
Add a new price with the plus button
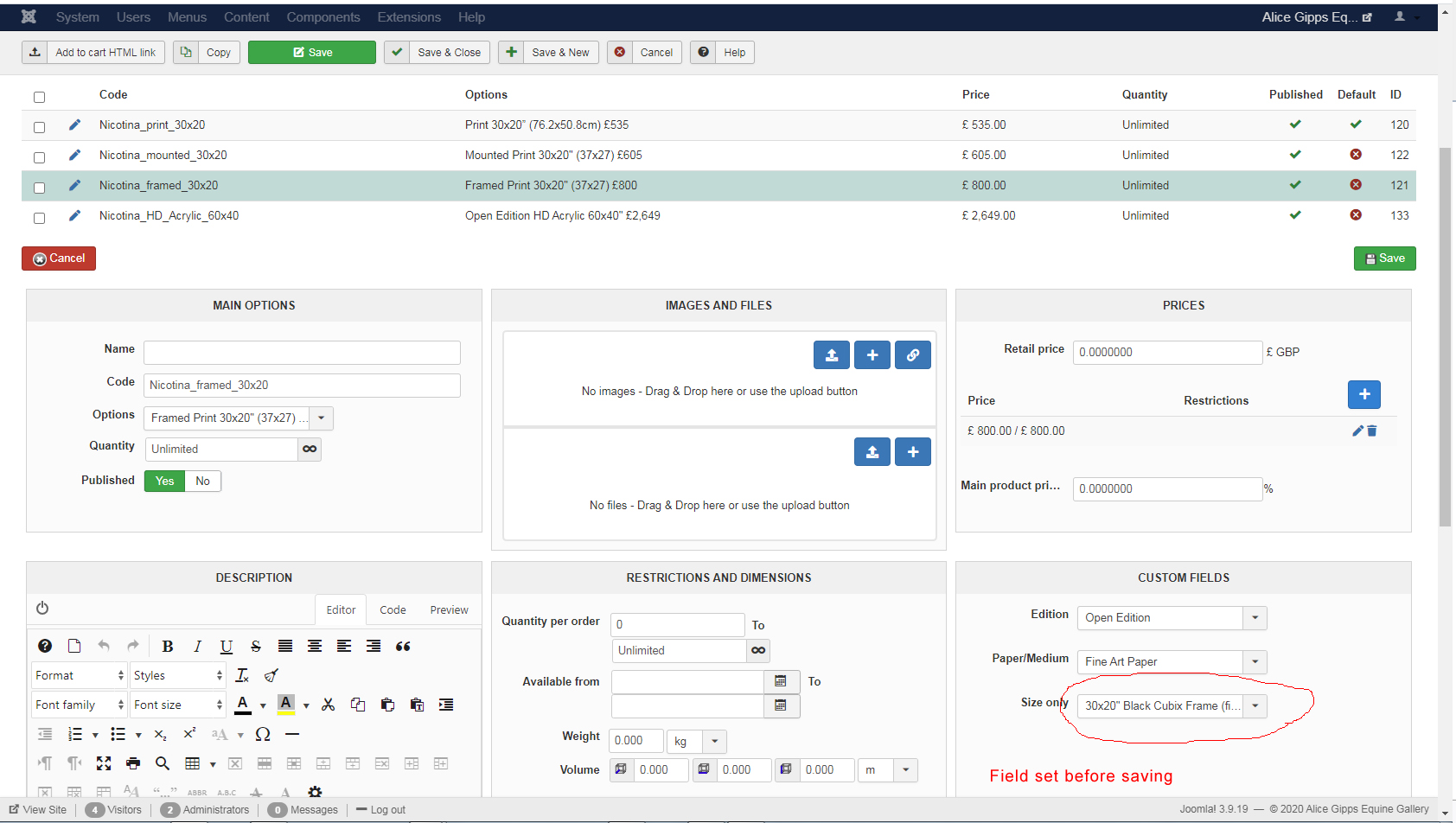coord(1364,394)
